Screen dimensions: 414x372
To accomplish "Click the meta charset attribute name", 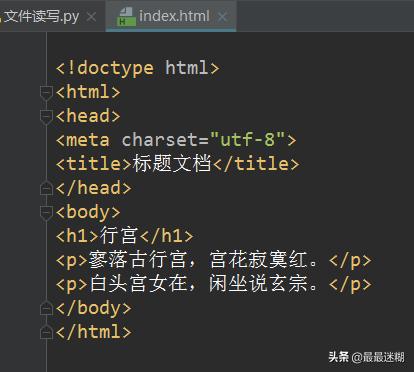I will pyautogui.click(x=160, y=140).
